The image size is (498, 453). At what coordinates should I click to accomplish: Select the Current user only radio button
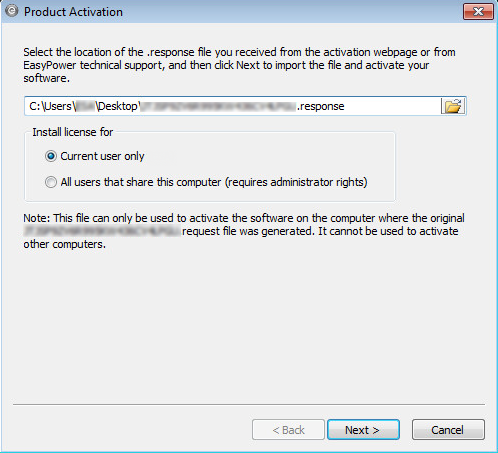tap(51, 156)
